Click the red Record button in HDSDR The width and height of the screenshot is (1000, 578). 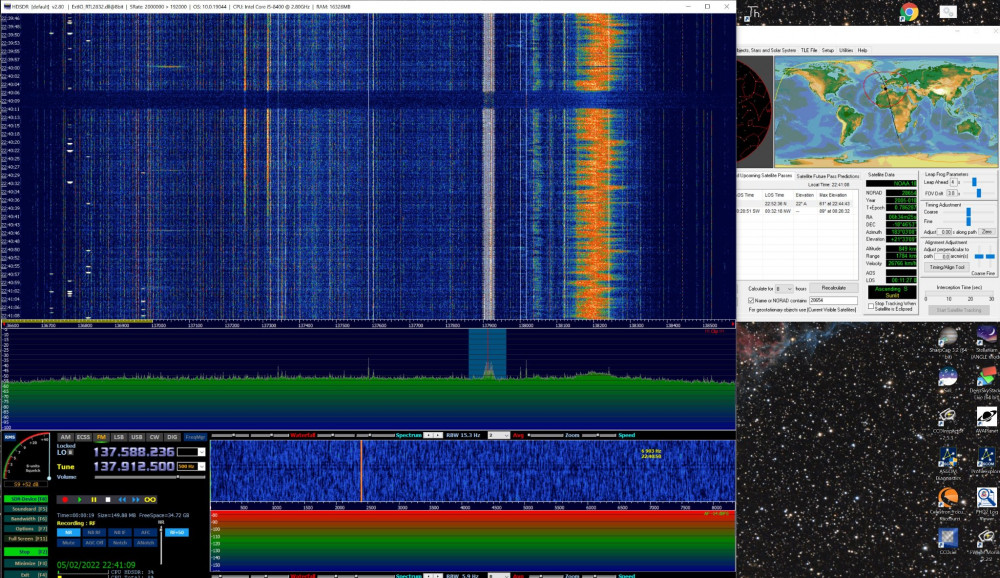click(65, 500)
